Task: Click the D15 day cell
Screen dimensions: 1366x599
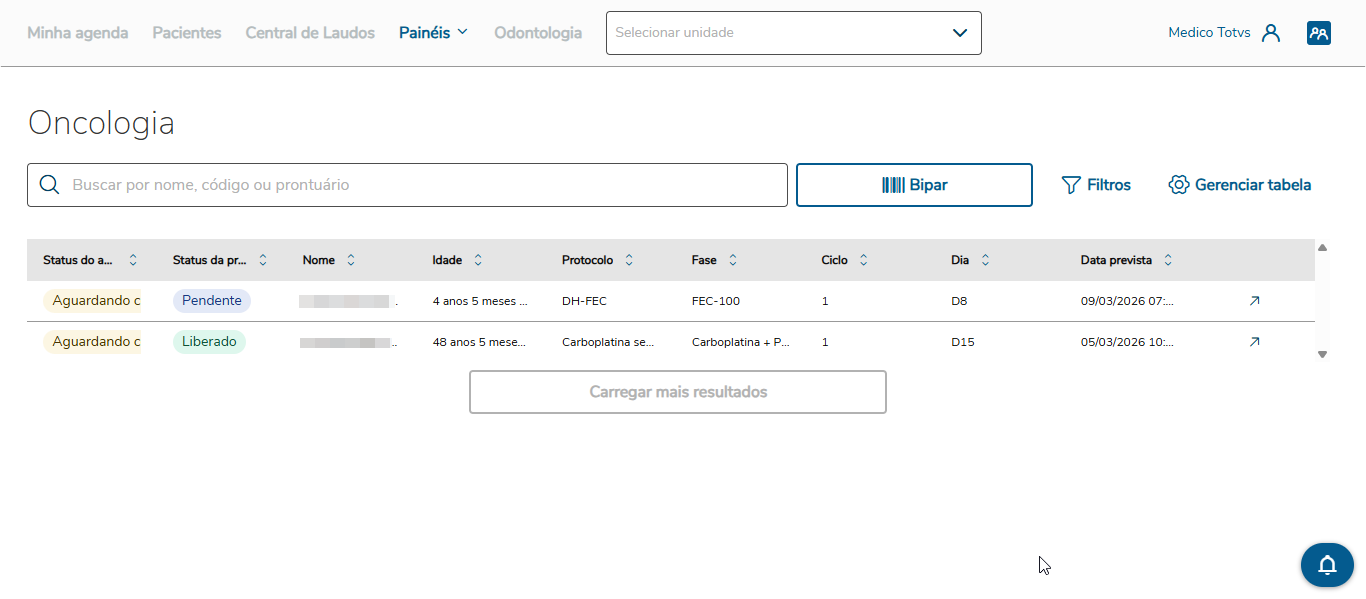Action: coord(963,342)
